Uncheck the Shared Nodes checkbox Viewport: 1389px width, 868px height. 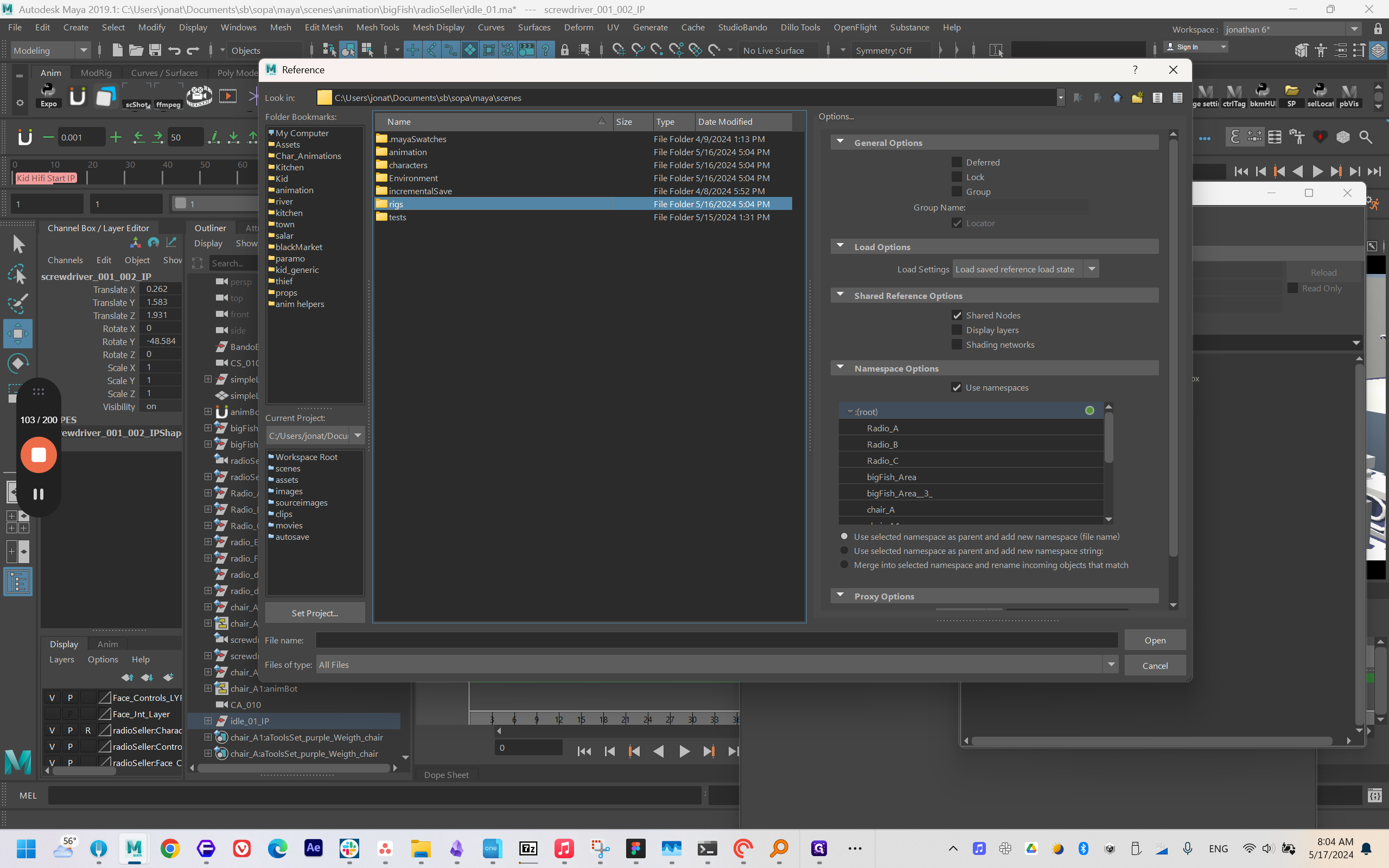point(956,315)
